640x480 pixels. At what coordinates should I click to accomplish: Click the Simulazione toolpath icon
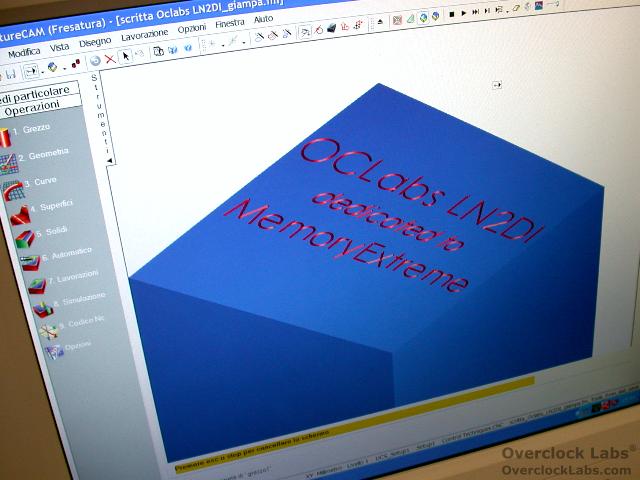[43, 310]
